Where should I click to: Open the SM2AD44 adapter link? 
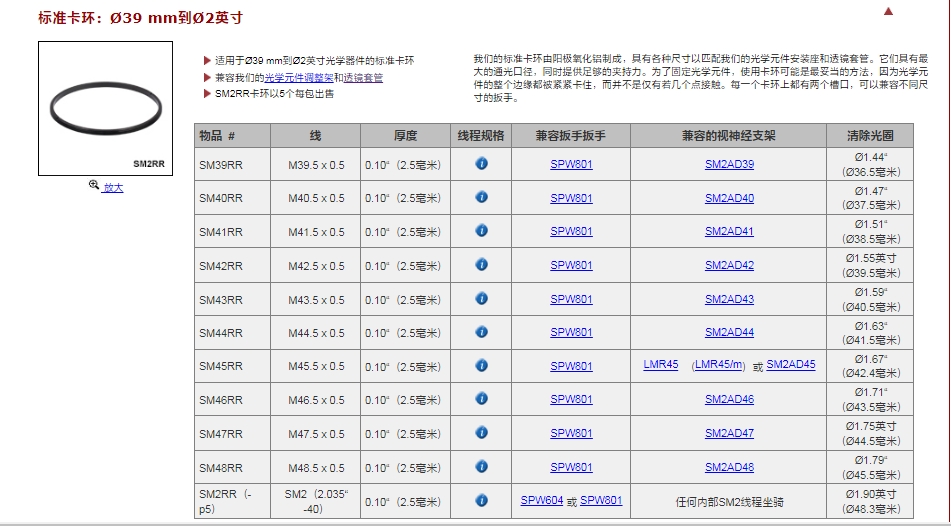[729, 332]
